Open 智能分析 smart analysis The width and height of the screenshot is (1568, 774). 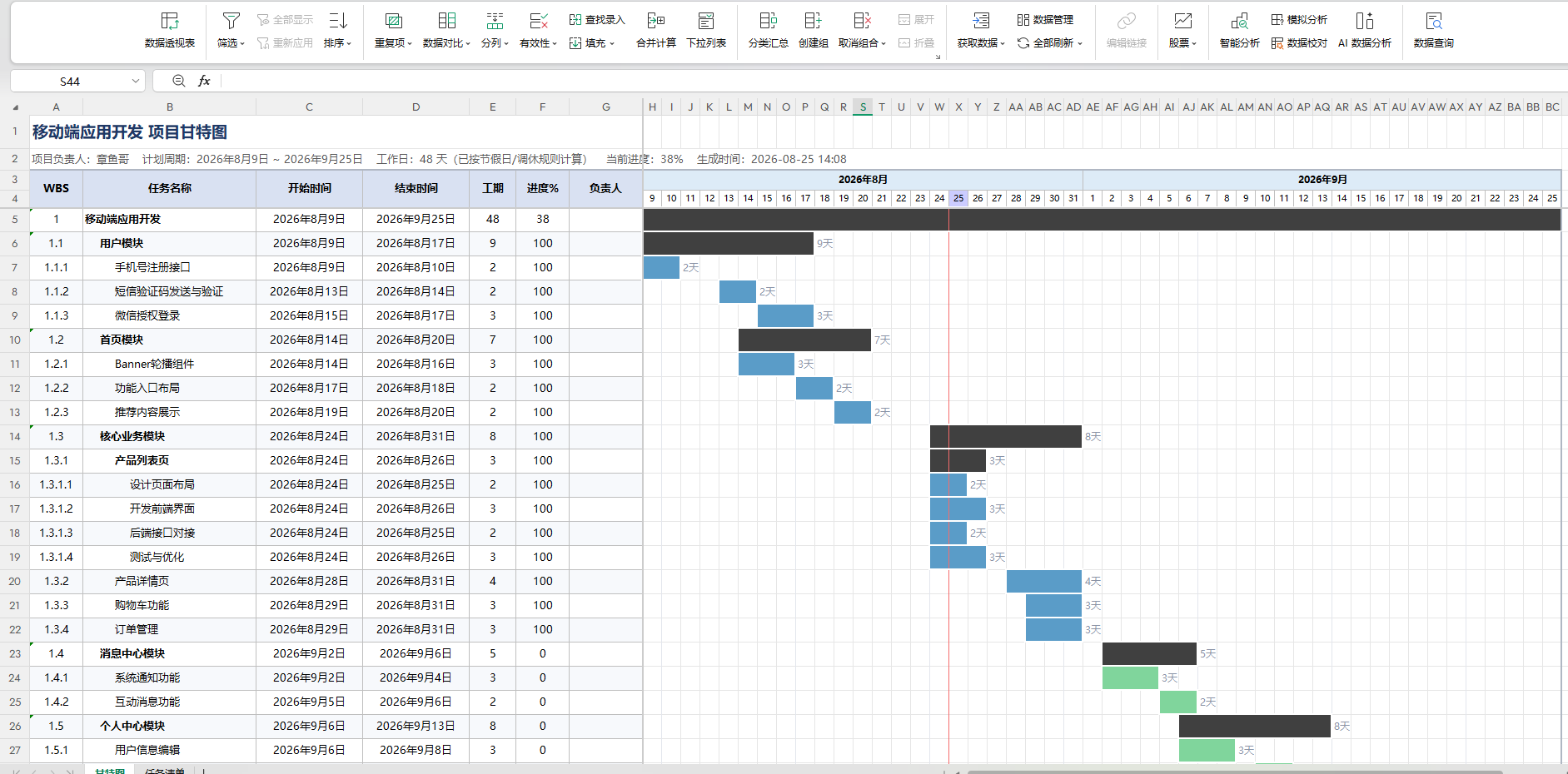1240,30
